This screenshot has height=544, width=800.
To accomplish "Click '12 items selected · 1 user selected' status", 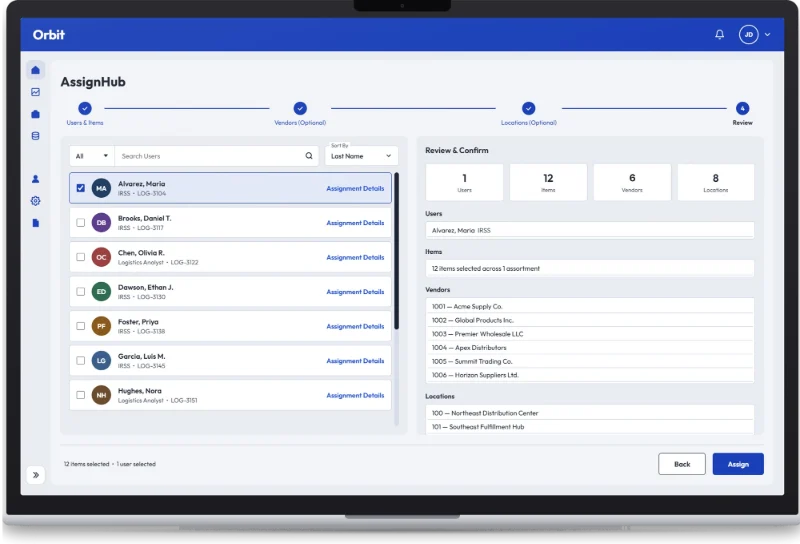I will (110, 464).
